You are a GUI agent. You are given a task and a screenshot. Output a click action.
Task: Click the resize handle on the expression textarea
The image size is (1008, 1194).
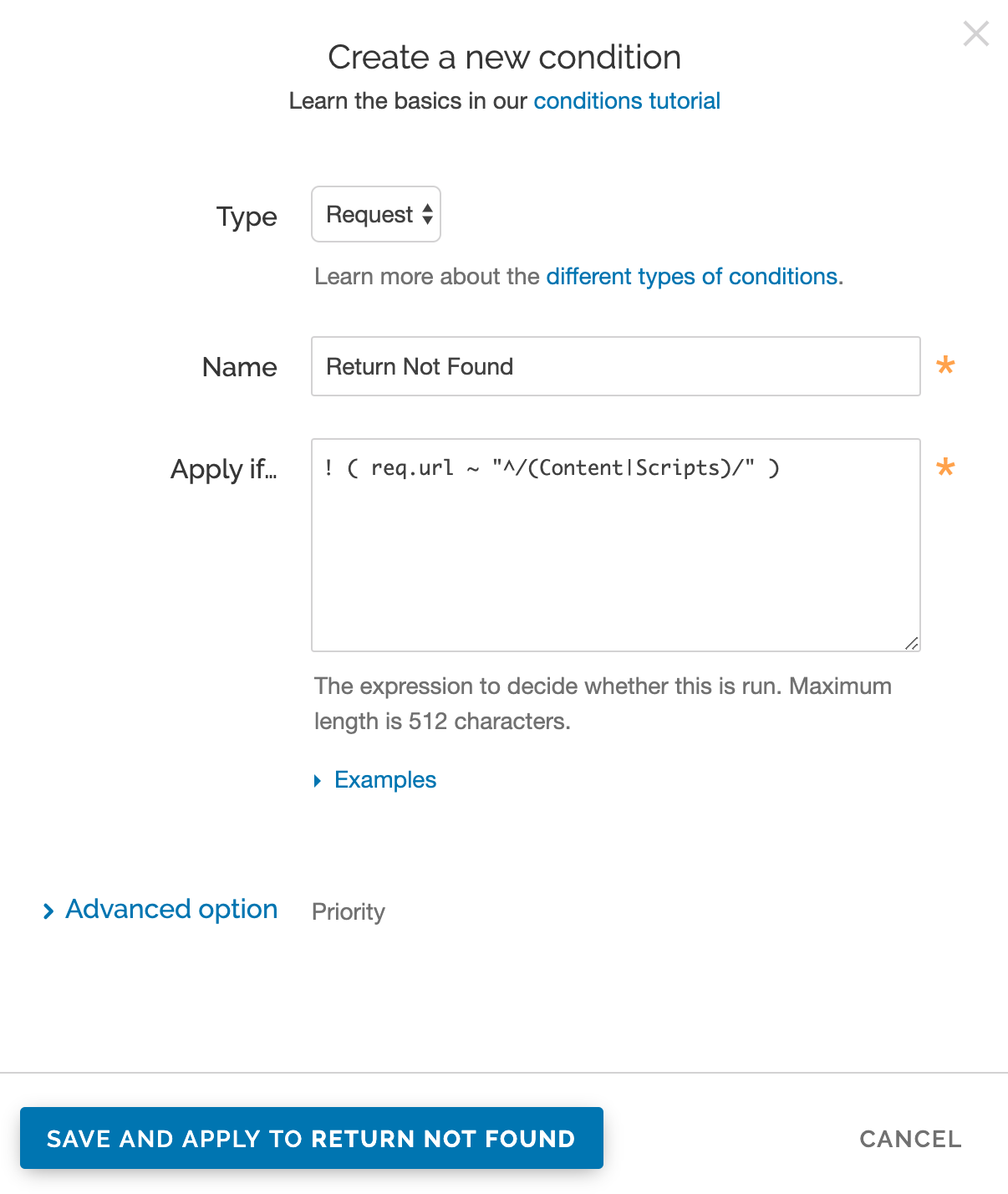coord(914,643)
